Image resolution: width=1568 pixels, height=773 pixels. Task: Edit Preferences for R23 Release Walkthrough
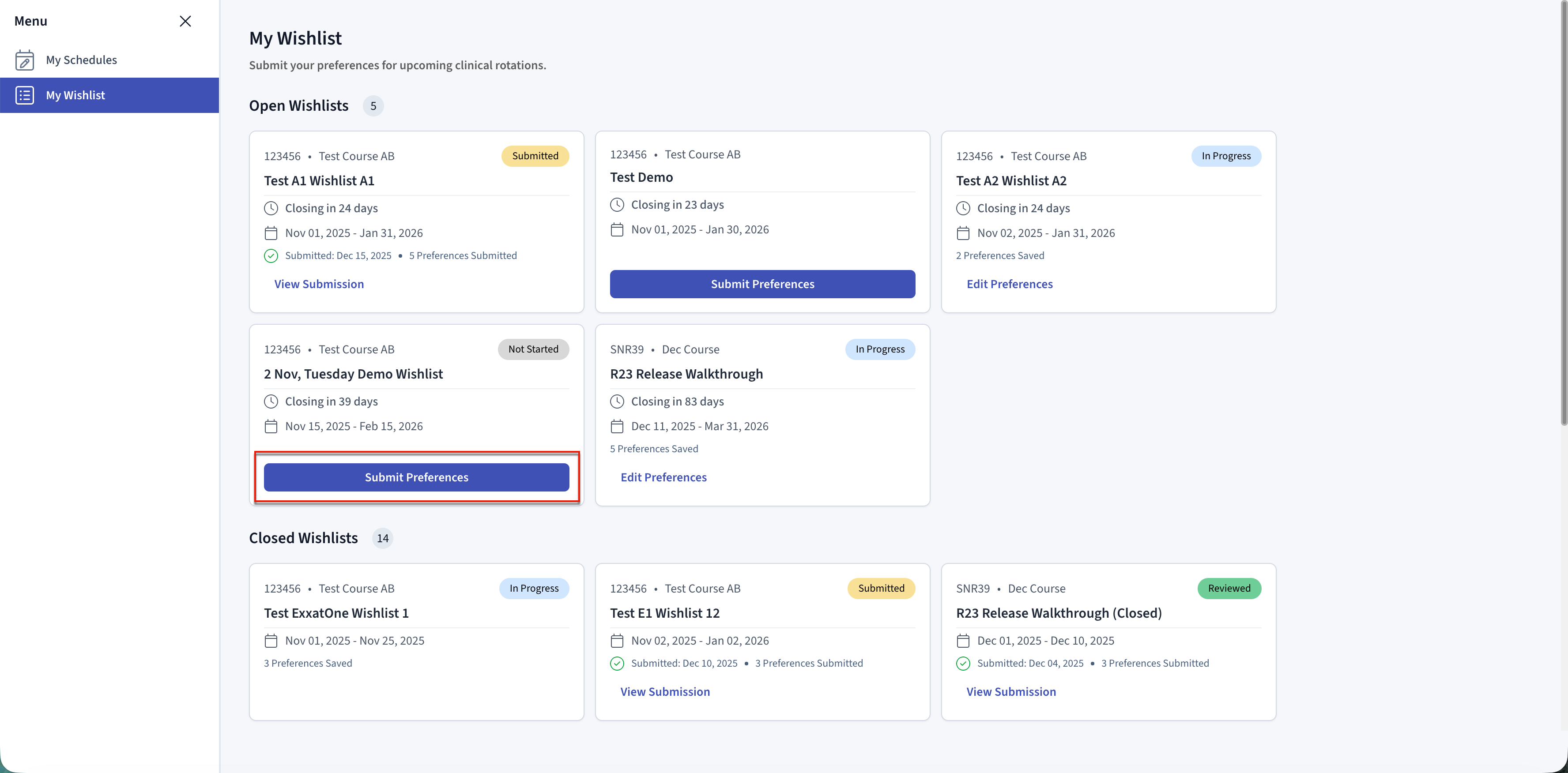tap(663, 477)
